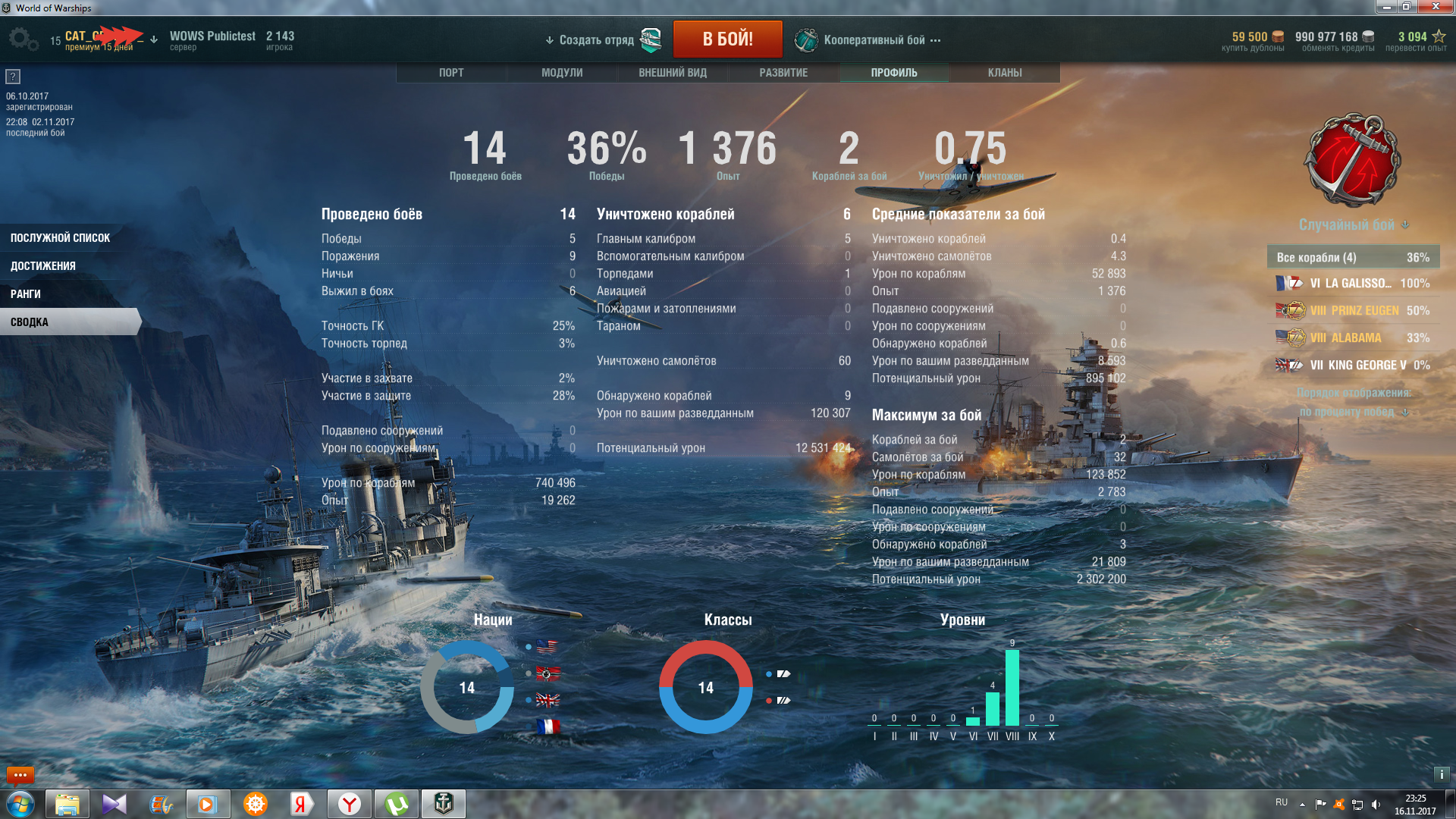Open the settings gear icon
Viewport: 1456px width, 819px height.
(23, 39)
